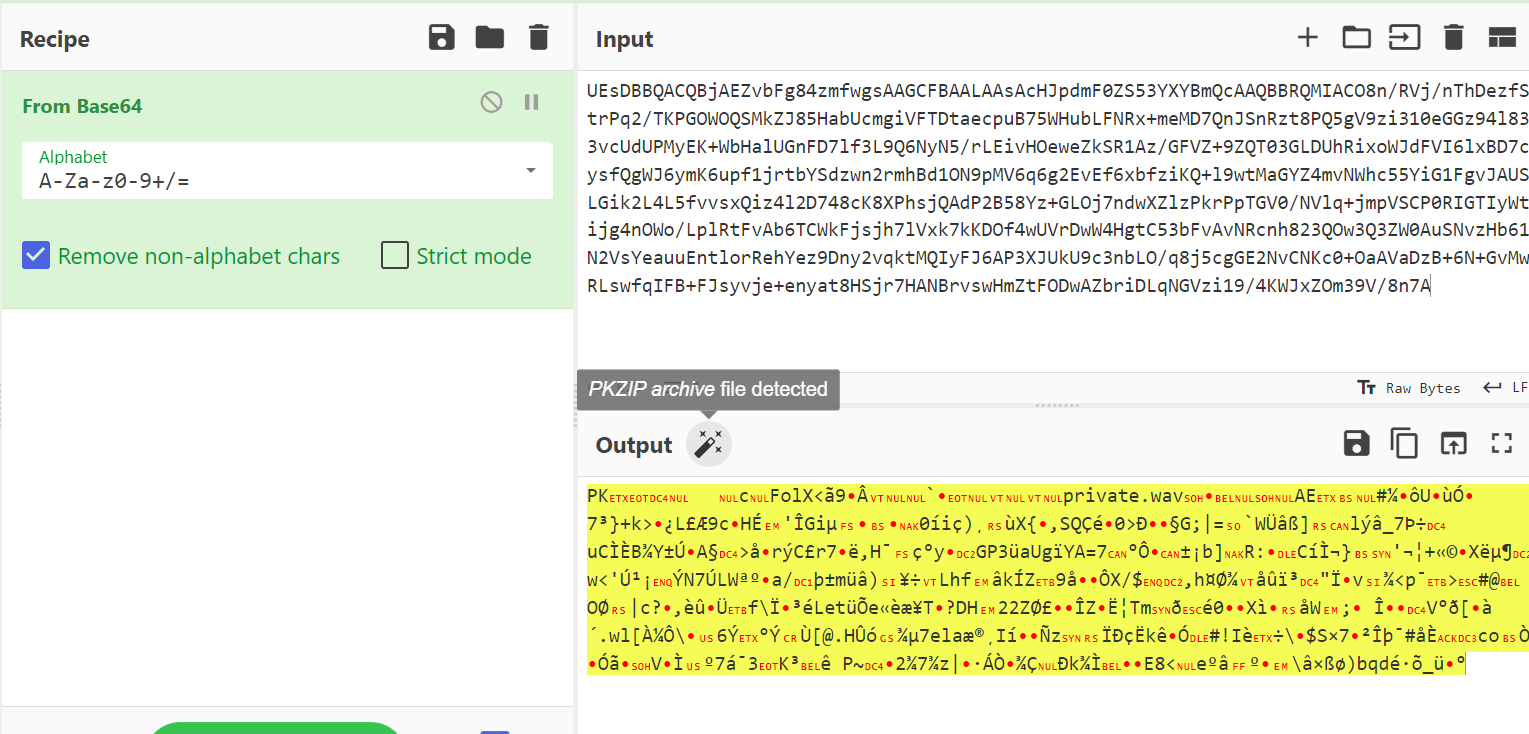Image resolution: width=1529 pixels, height=734 pixels.
Task: Clear the input and output
Action: tap(1453, 38)
